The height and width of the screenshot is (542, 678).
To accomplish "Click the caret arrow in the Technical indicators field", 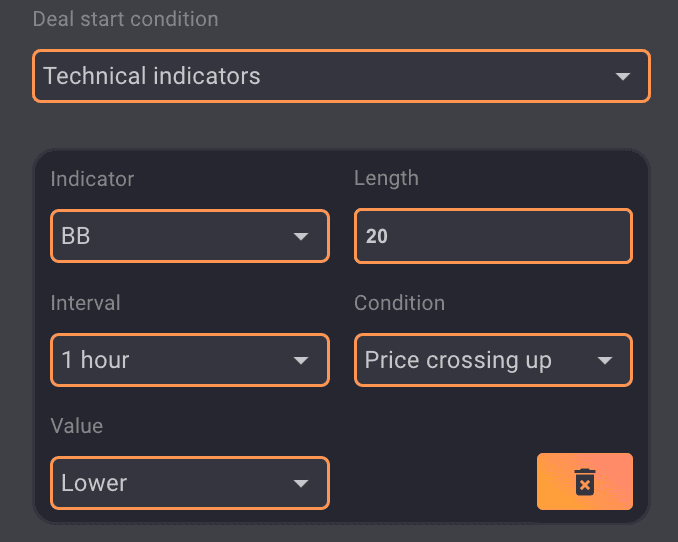I will coord(622,76).
